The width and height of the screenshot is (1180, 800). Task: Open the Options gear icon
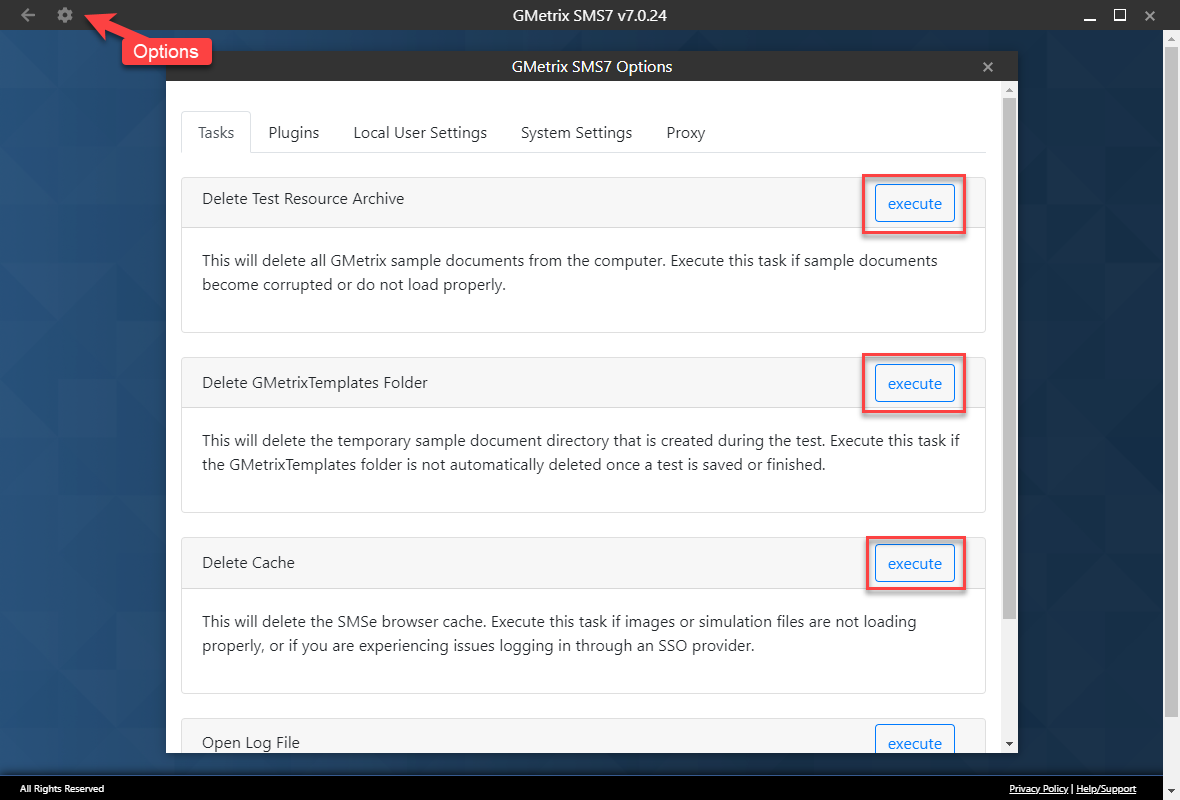[64, 15]
